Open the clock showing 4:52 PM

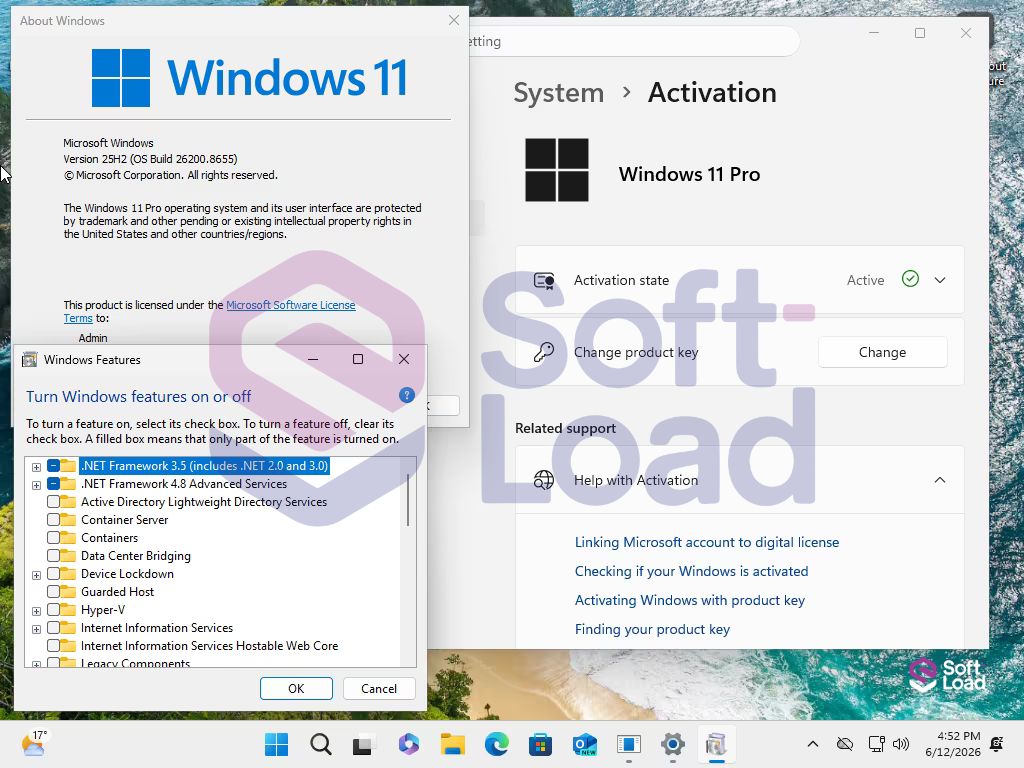click(x=953, y=744)
